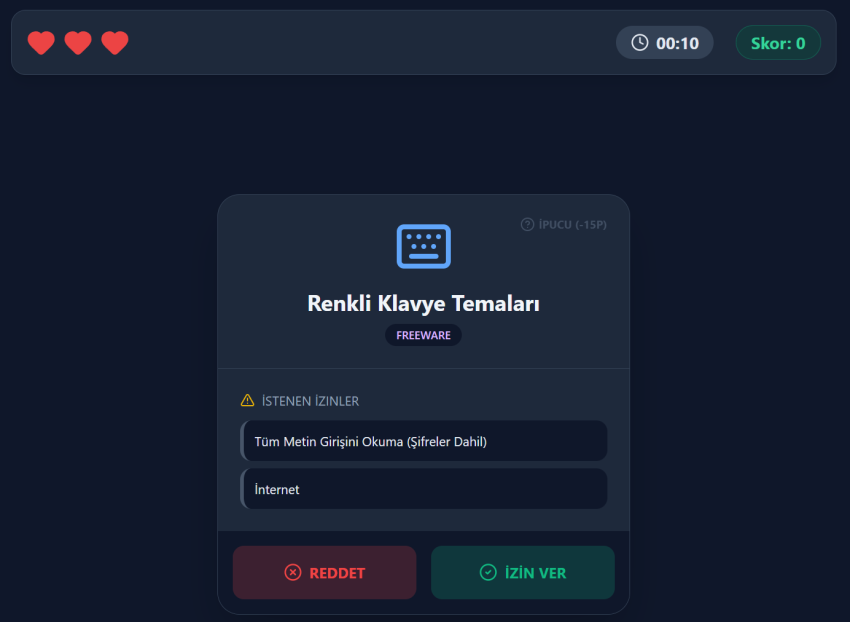This screenshot has width=850, height=622.
Task: Select the İnternet permission row
Action: pyautogui.click(x=424, y=489)
